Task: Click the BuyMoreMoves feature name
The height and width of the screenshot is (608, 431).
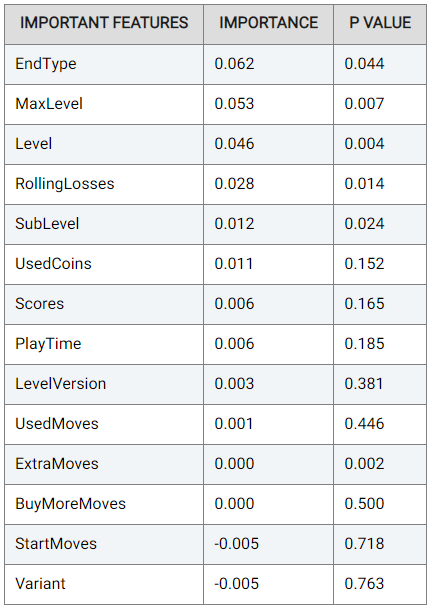Action: click(x=71, y=504)
